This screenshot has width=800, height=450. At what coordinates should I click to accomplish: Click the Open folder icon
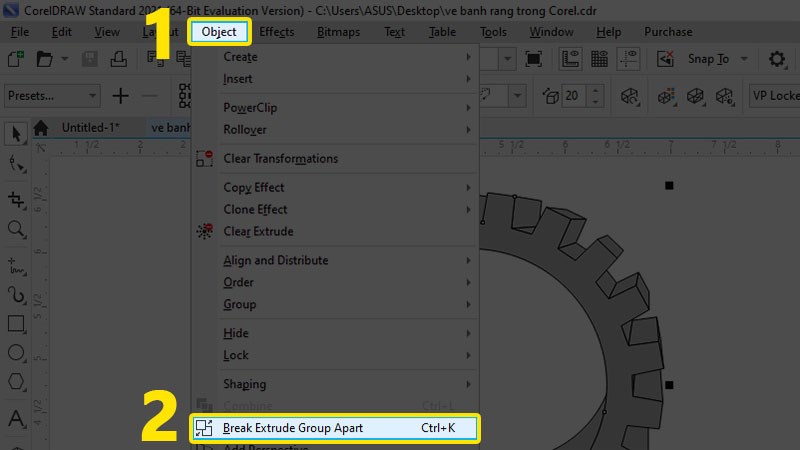(x=44, y=59)
